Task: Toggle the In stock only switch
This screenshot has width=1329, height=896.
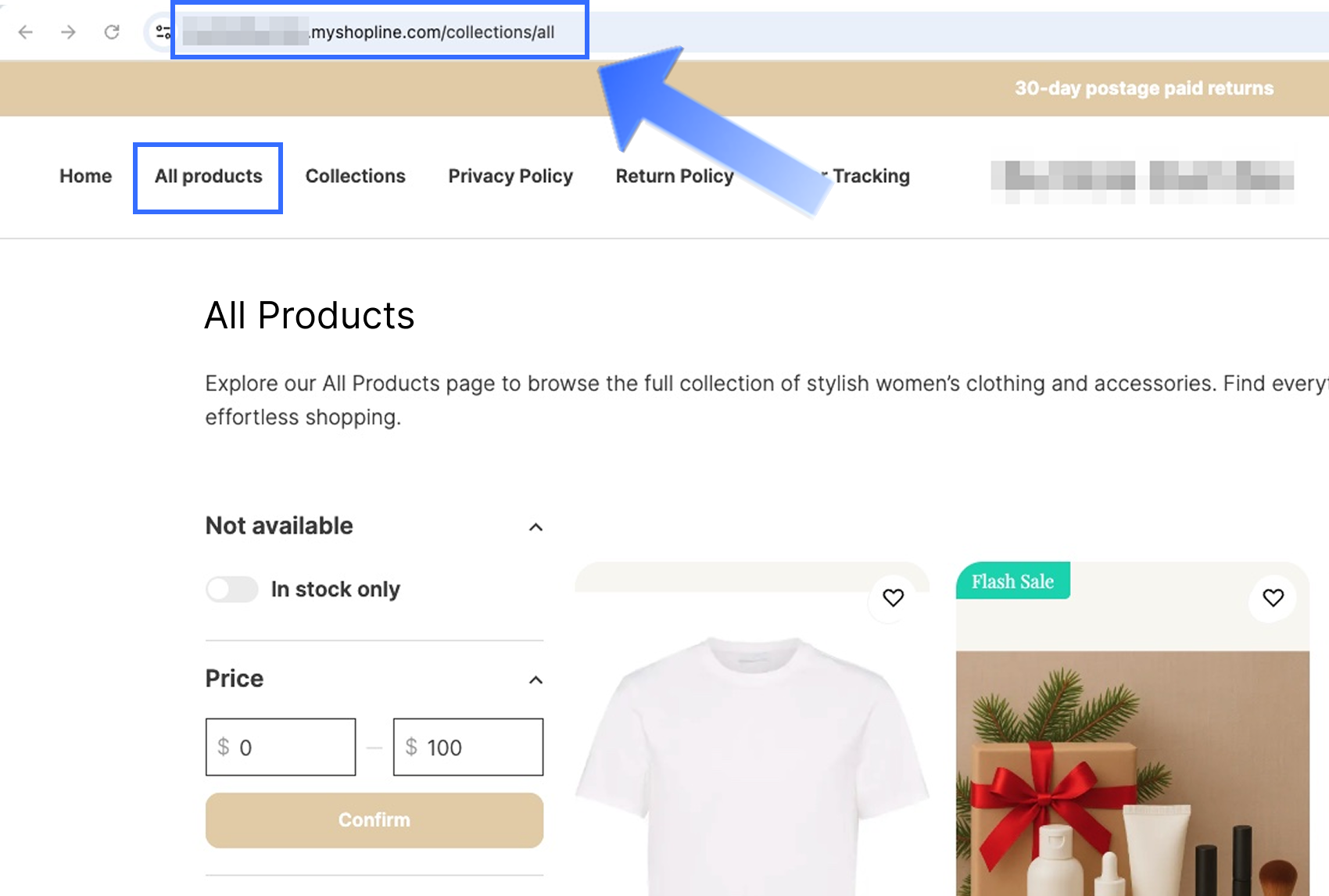Action: click(x=232, y=590)
